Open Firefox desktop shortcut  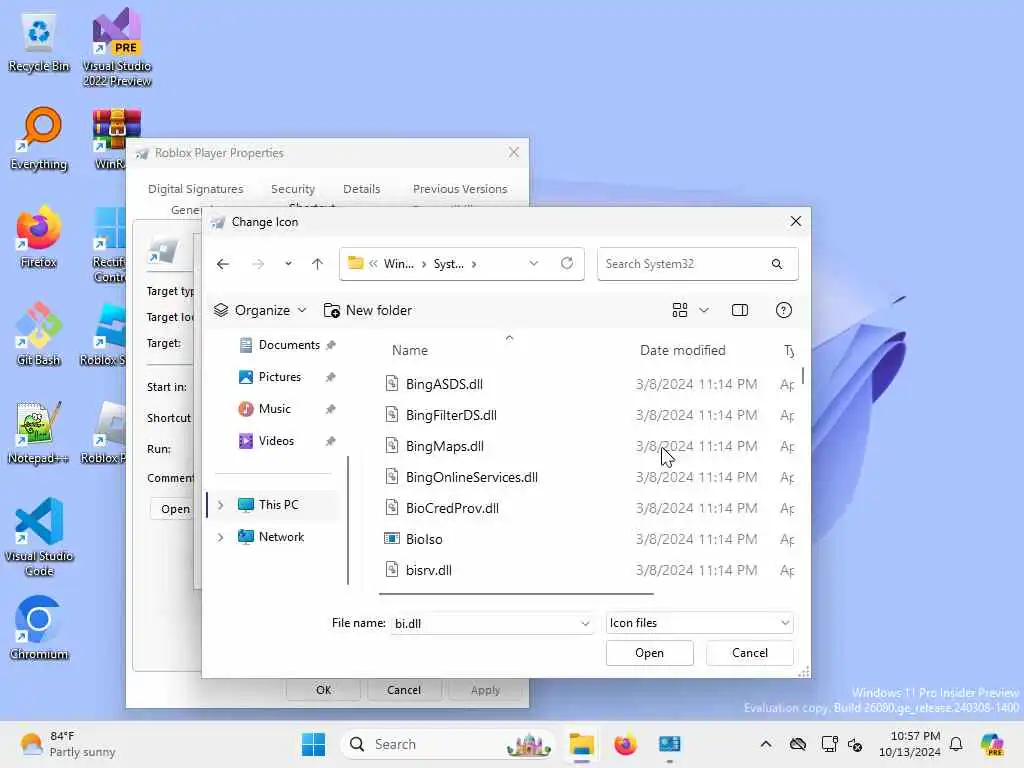39,236
